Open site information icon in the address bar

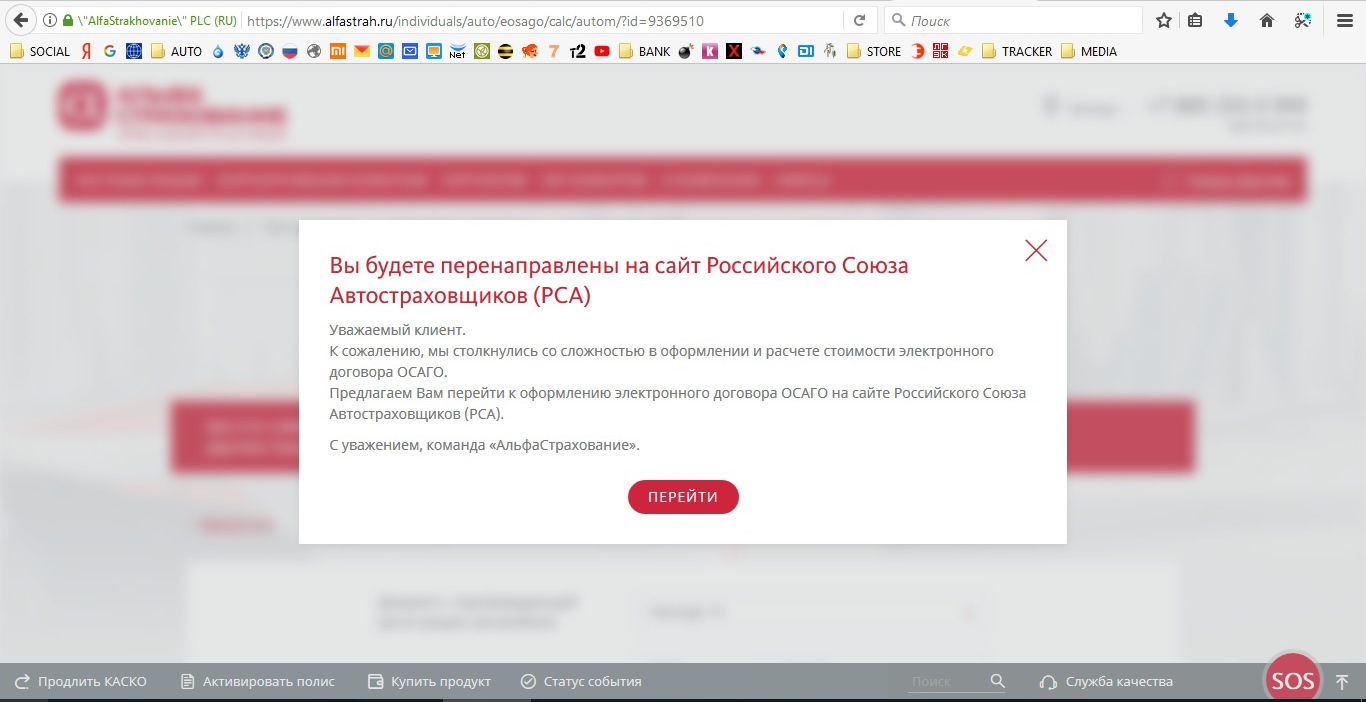[50, 20]
